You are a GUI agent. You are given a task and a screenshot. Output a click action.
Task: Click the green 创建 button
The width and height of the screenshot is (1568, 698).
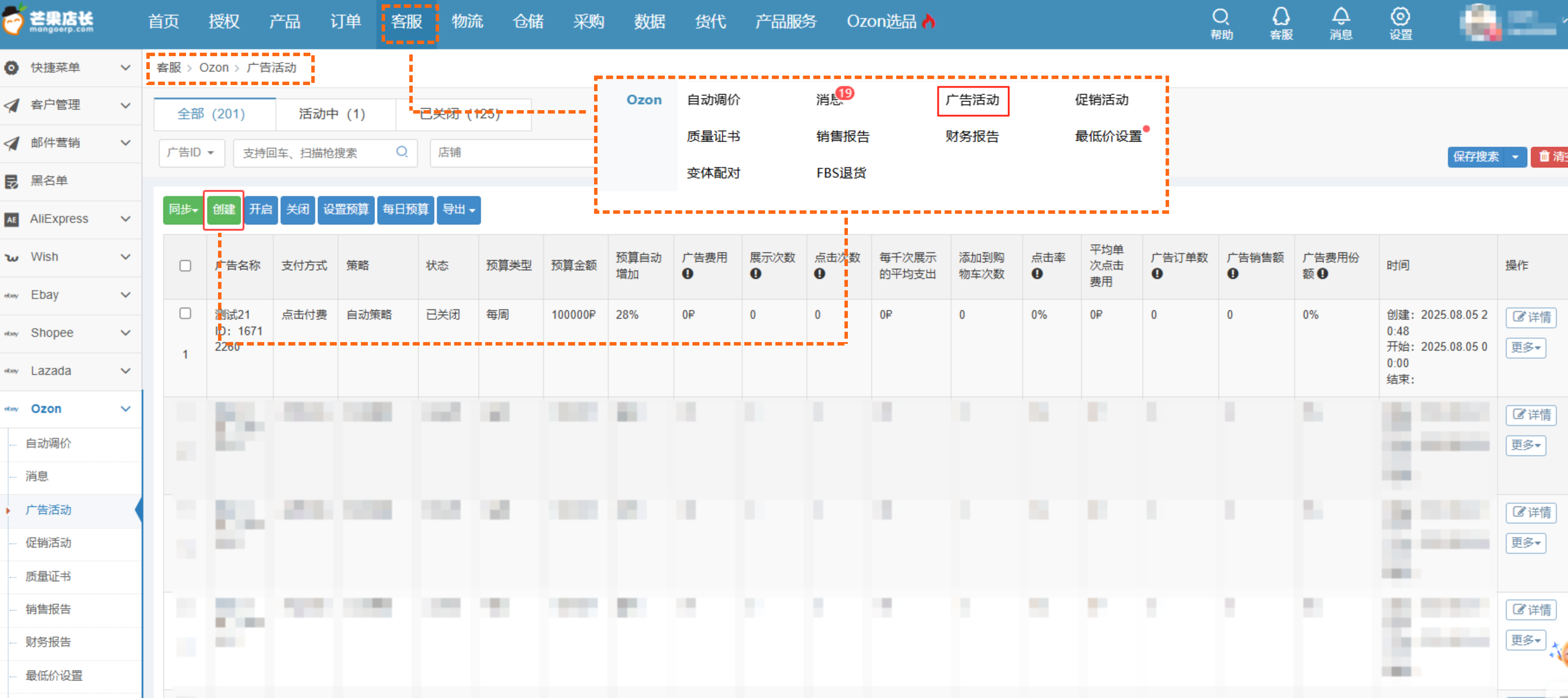tap(224, 210)
